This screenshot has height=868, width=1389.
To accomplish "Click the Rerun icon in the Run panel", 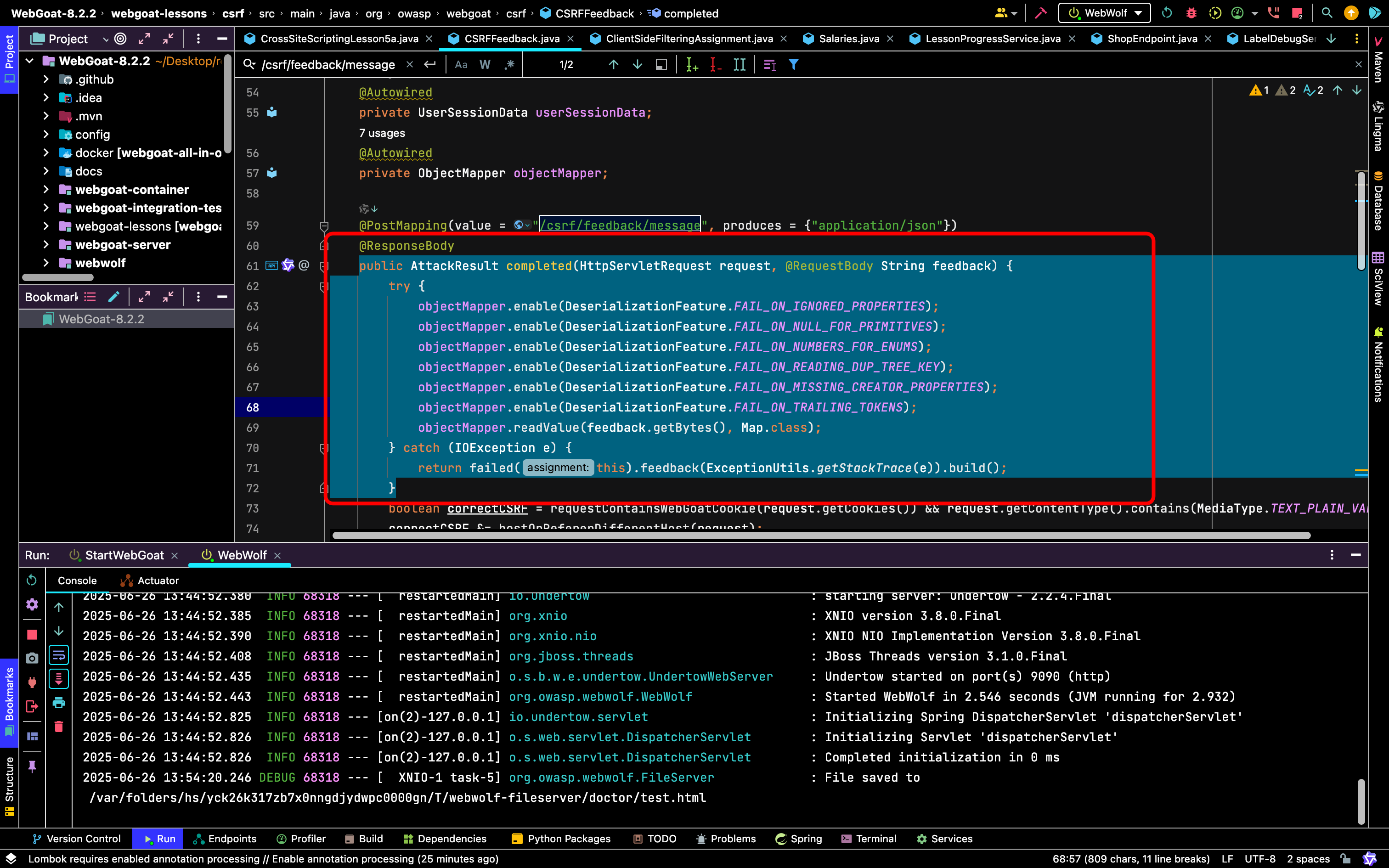I will coord(32,581).
